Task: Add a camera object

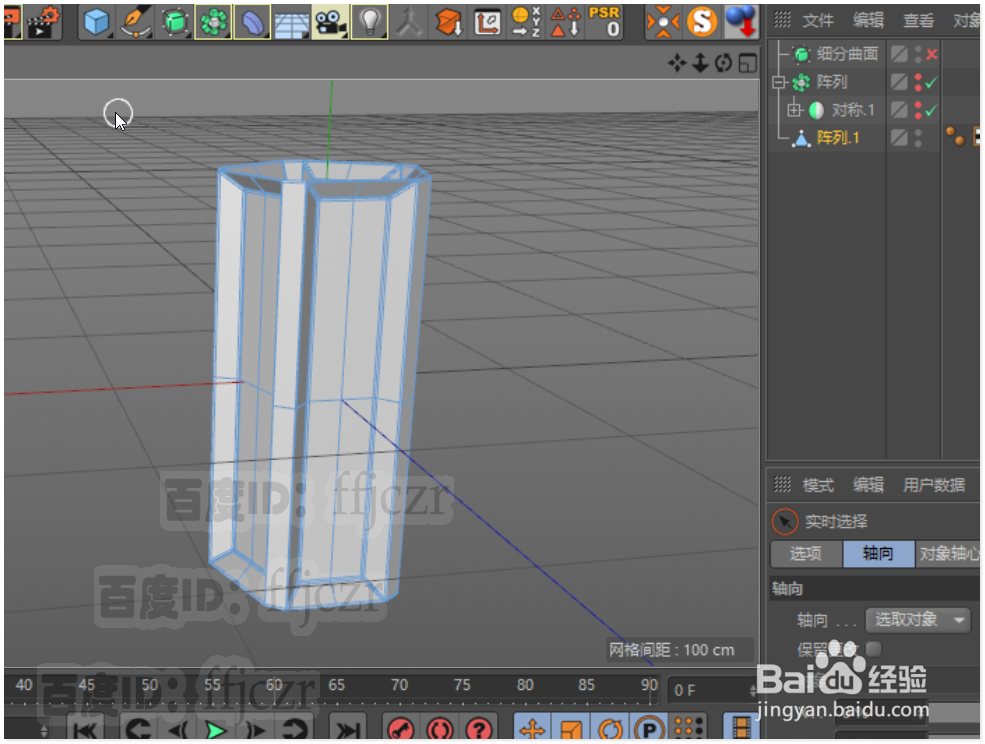Action: tap(330, 22)
